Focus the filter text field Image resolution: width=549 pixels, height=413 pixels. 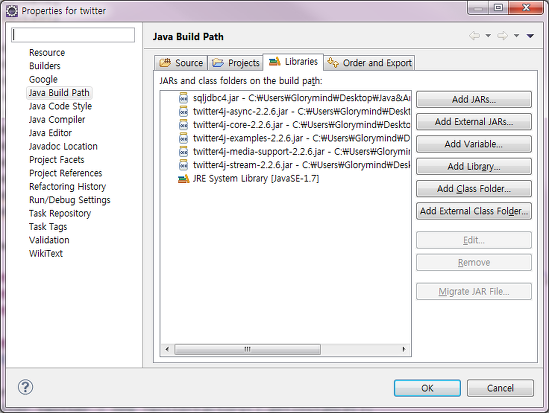tap(73, 35)
